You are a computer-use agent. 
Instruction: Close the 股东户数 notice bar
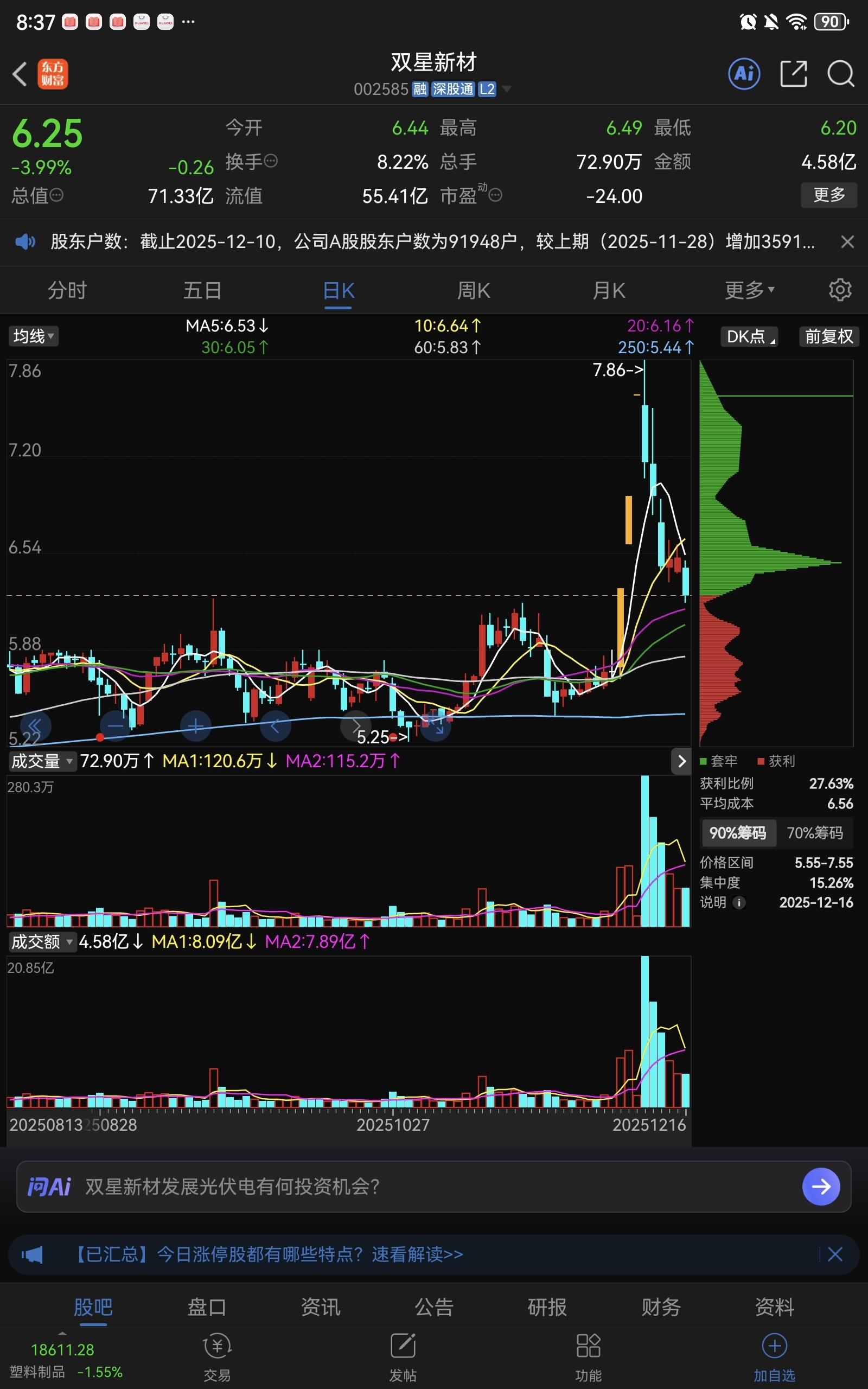[x=847, y=241]
